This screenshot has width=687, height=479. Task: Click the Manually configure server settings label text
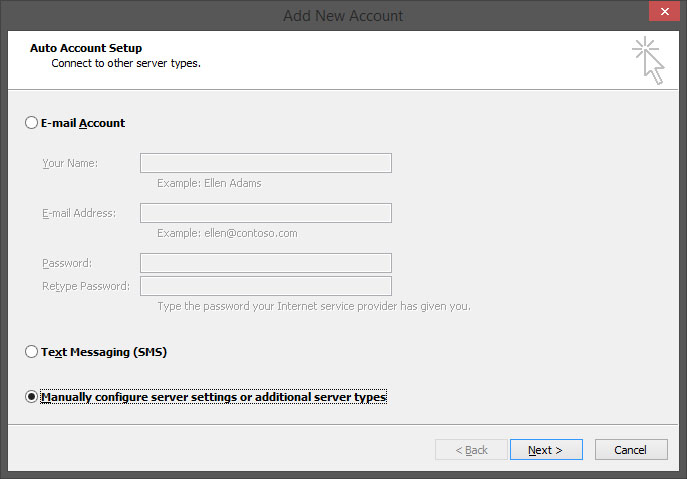(213, 397)
